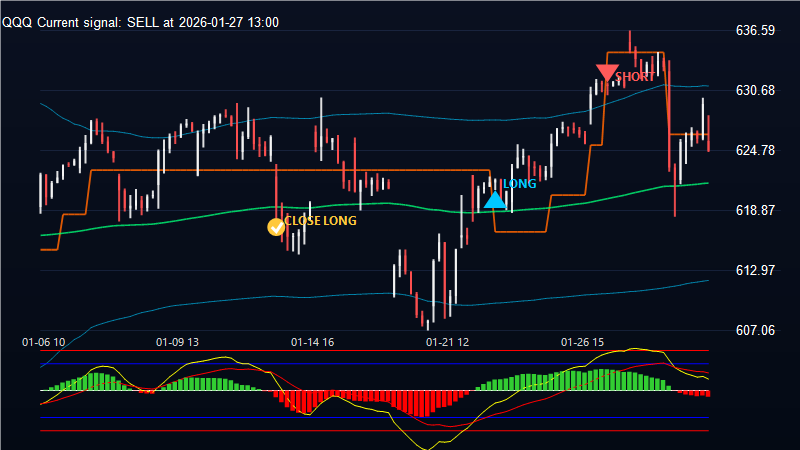Select the 01-21 12 date axis label
The width and height of the screenshot is (800, 450).
[447, 342]
